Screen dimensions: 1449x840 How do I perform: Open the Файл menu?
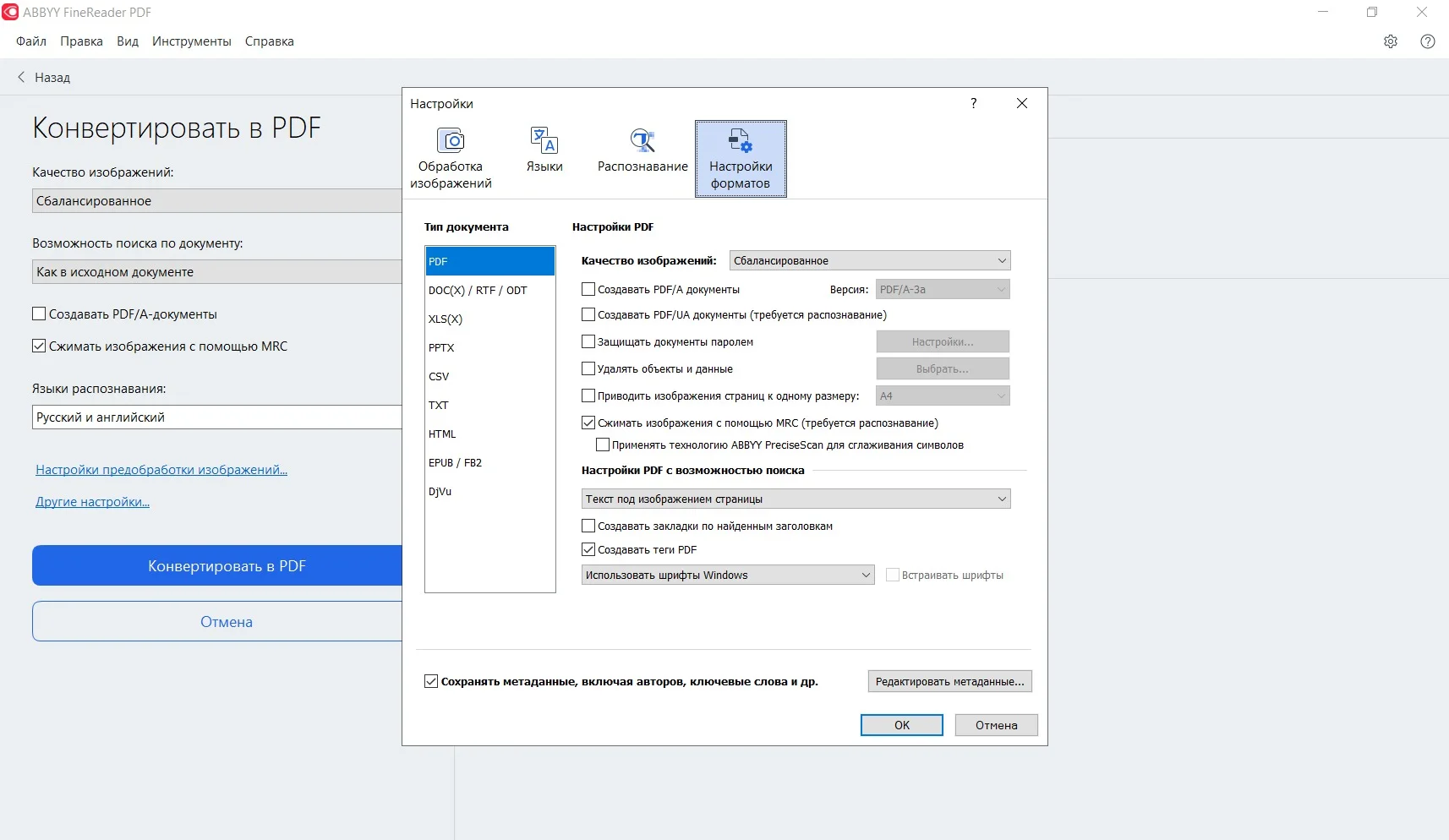click(31, 41)
